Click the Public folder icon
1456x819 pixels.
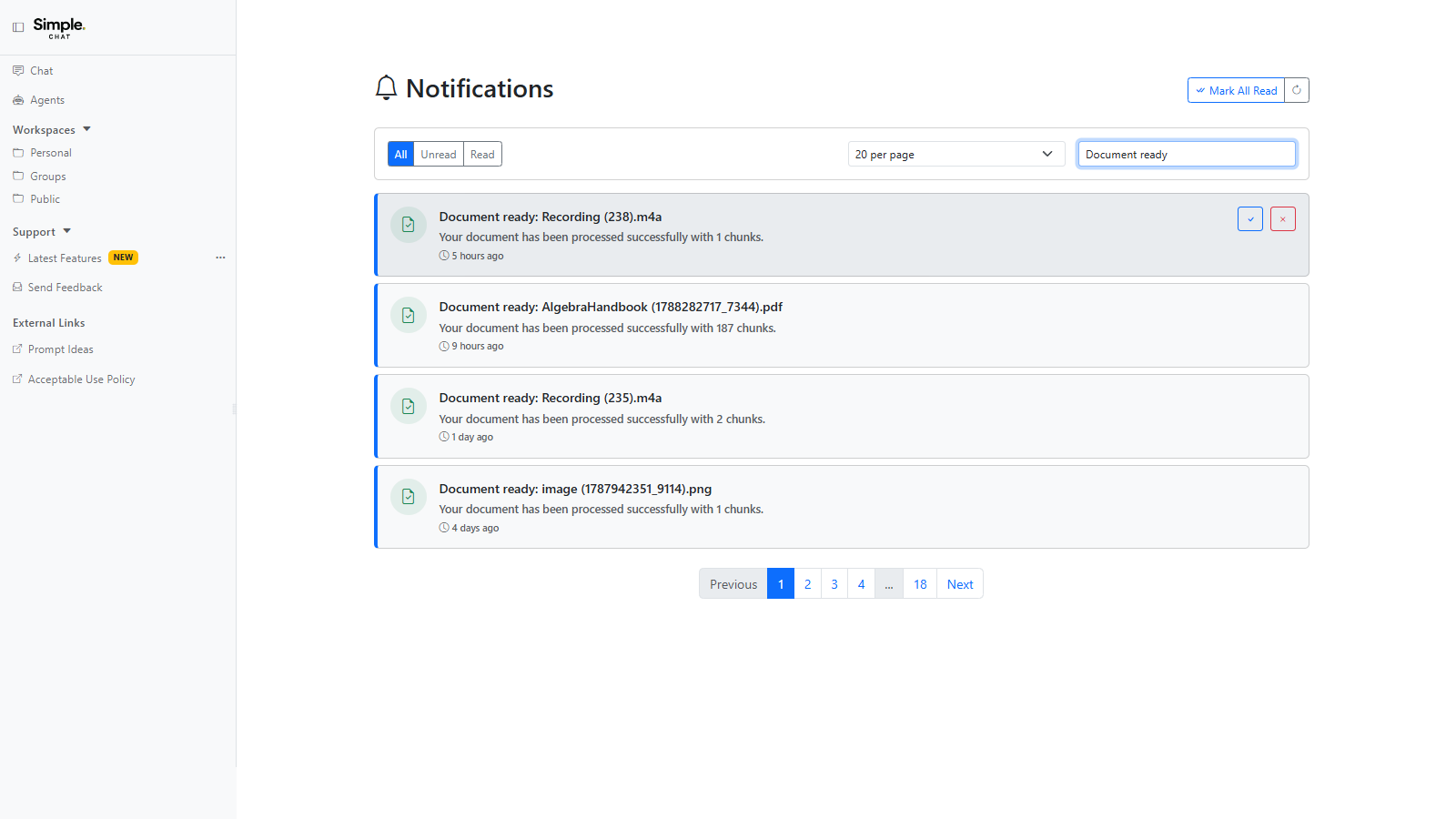18,198
